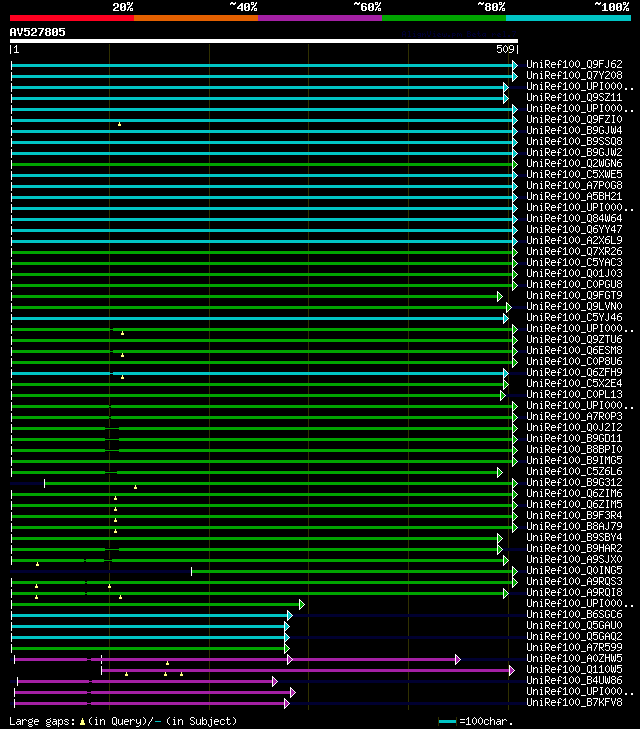Click the query end position 509
The image size is (640, 729).
pos(505,49)
